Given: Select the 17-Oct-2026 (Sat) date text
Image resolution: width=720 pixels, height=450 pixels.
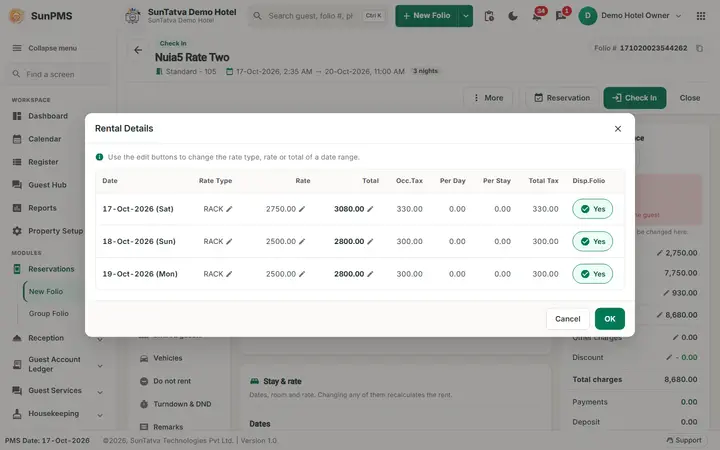Looking at the screenshot, I should [x=138, y=209].
